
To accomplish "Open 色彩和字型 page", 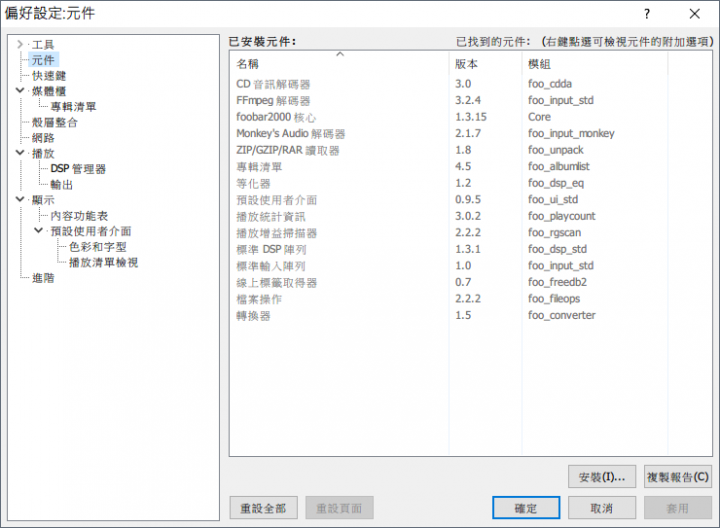I will (x=98, y=247).
